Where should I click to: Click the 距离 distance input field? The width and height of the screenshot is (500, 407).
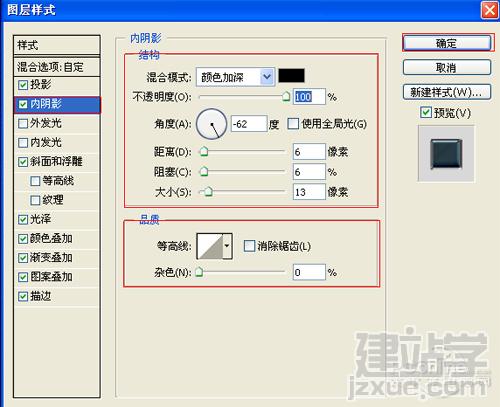coord(309,152)
